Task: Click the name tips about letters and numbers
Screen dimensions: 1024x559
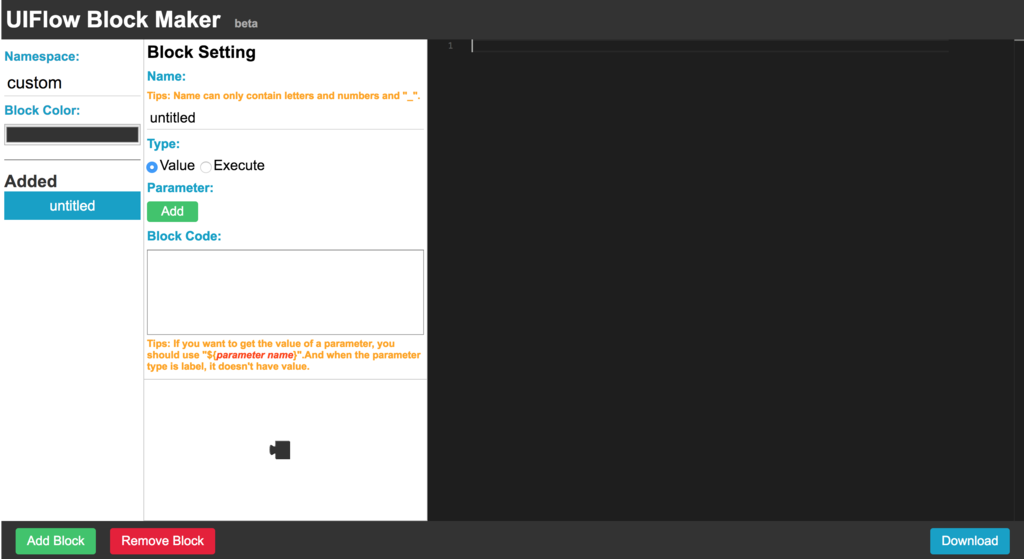Action: [283, 96]
